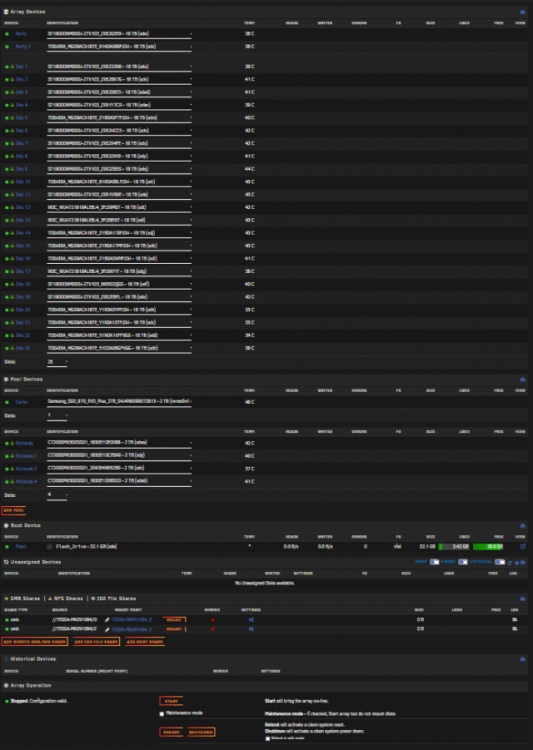Click the checkbox beside Flash_Drive identification
The height and width of the screenshot is (750, 533).
(49, 547)
